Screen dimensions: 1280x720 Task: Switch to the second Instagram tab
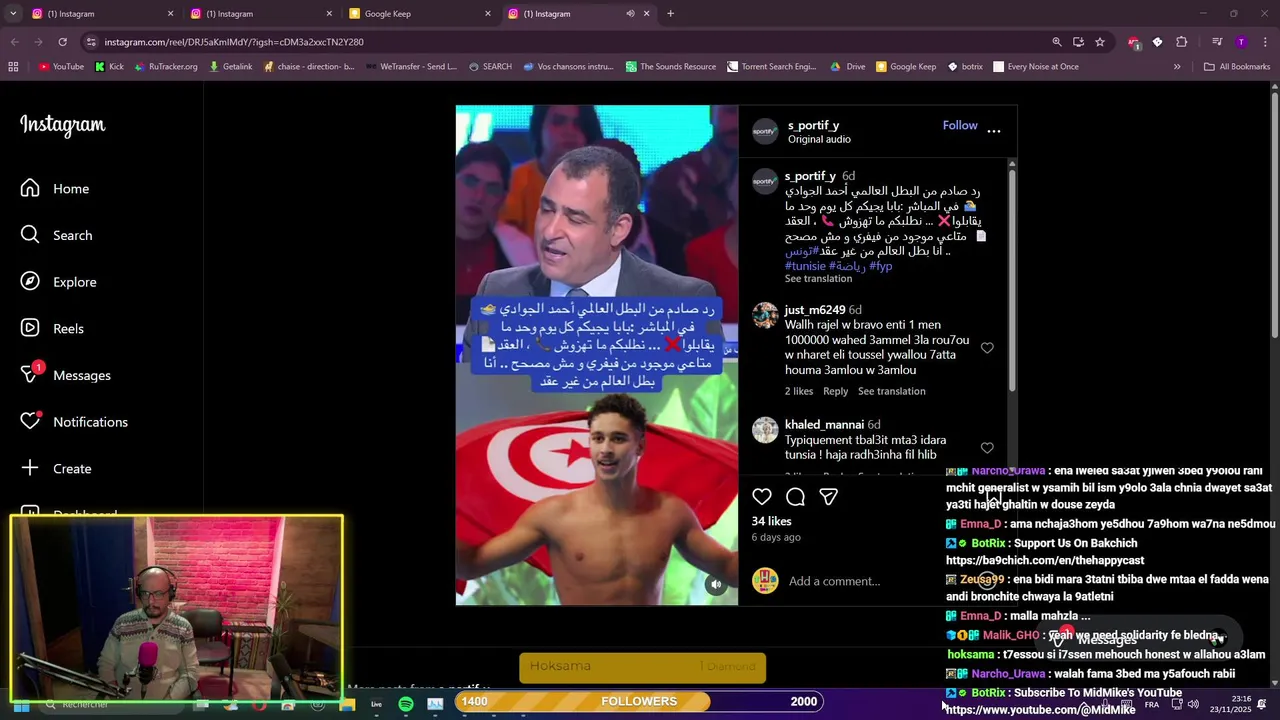click(260, 14)
